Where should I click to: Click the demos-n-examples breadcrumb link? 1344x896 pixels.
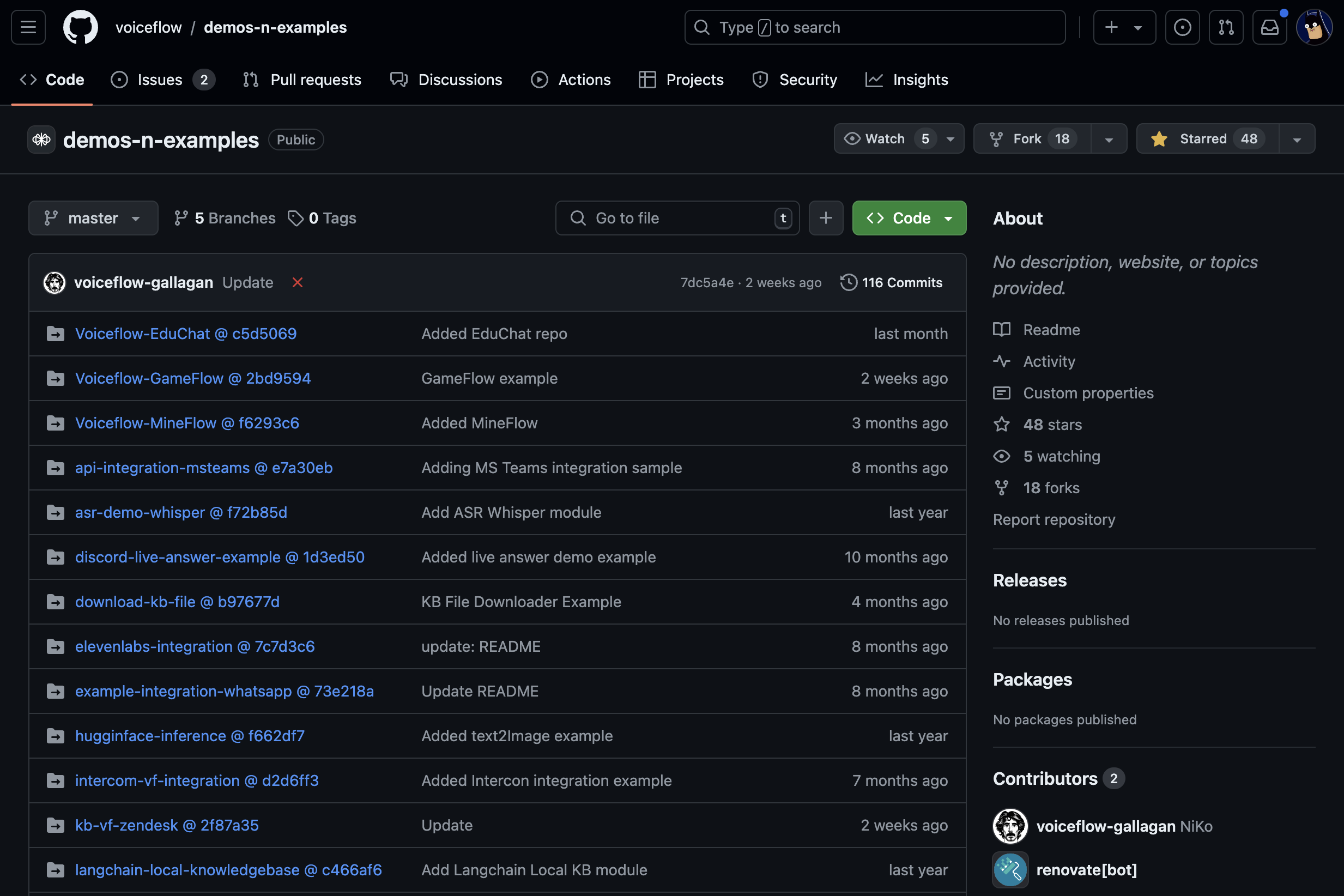(x=275, y=27)
